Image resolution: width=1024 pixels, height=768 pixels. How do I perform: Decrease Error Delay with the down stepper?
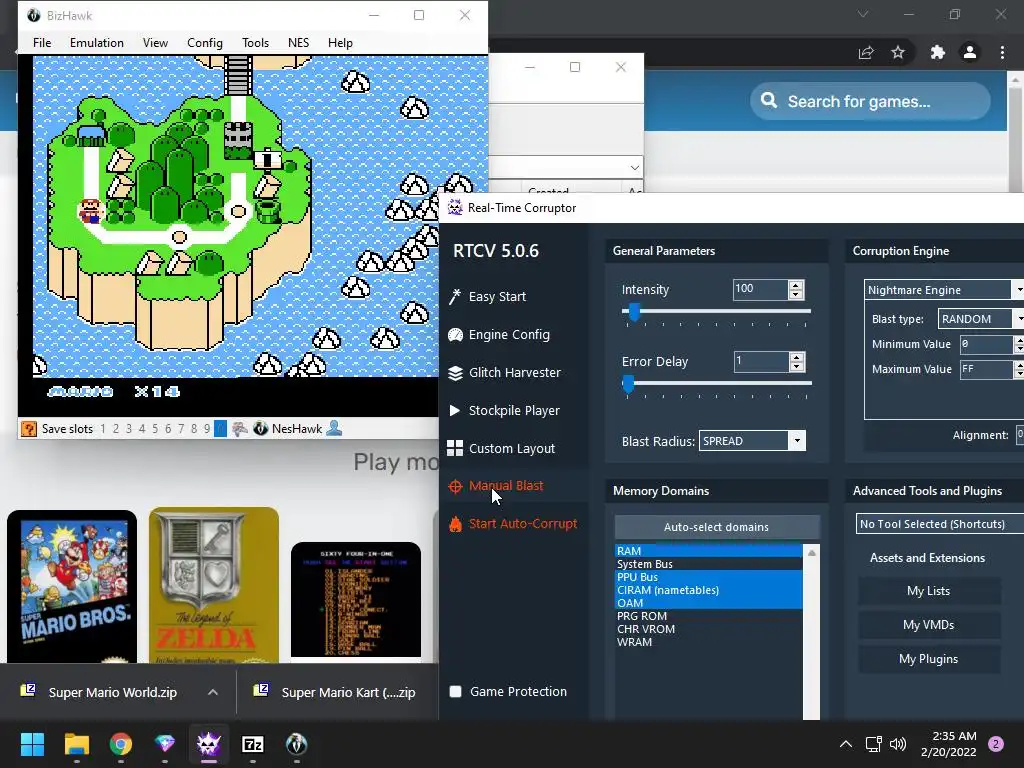796,366
